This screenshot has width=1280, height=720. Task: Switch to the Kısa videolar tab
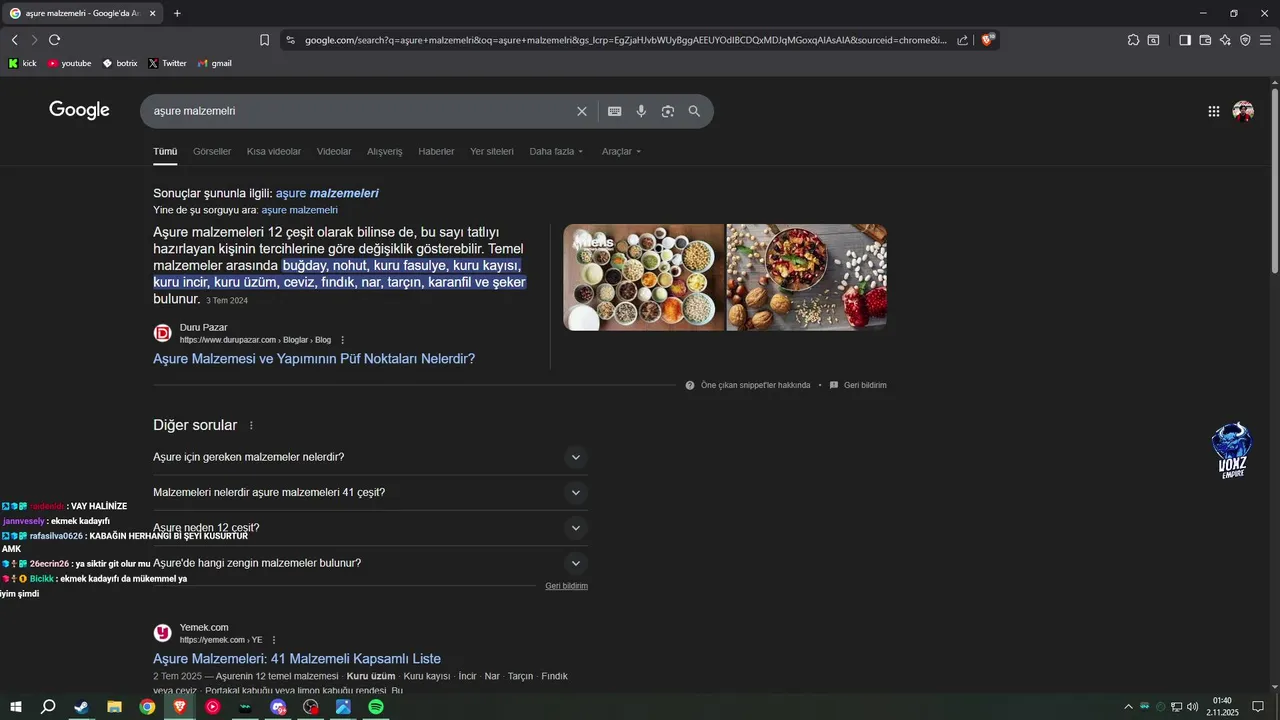click(274, 151)
